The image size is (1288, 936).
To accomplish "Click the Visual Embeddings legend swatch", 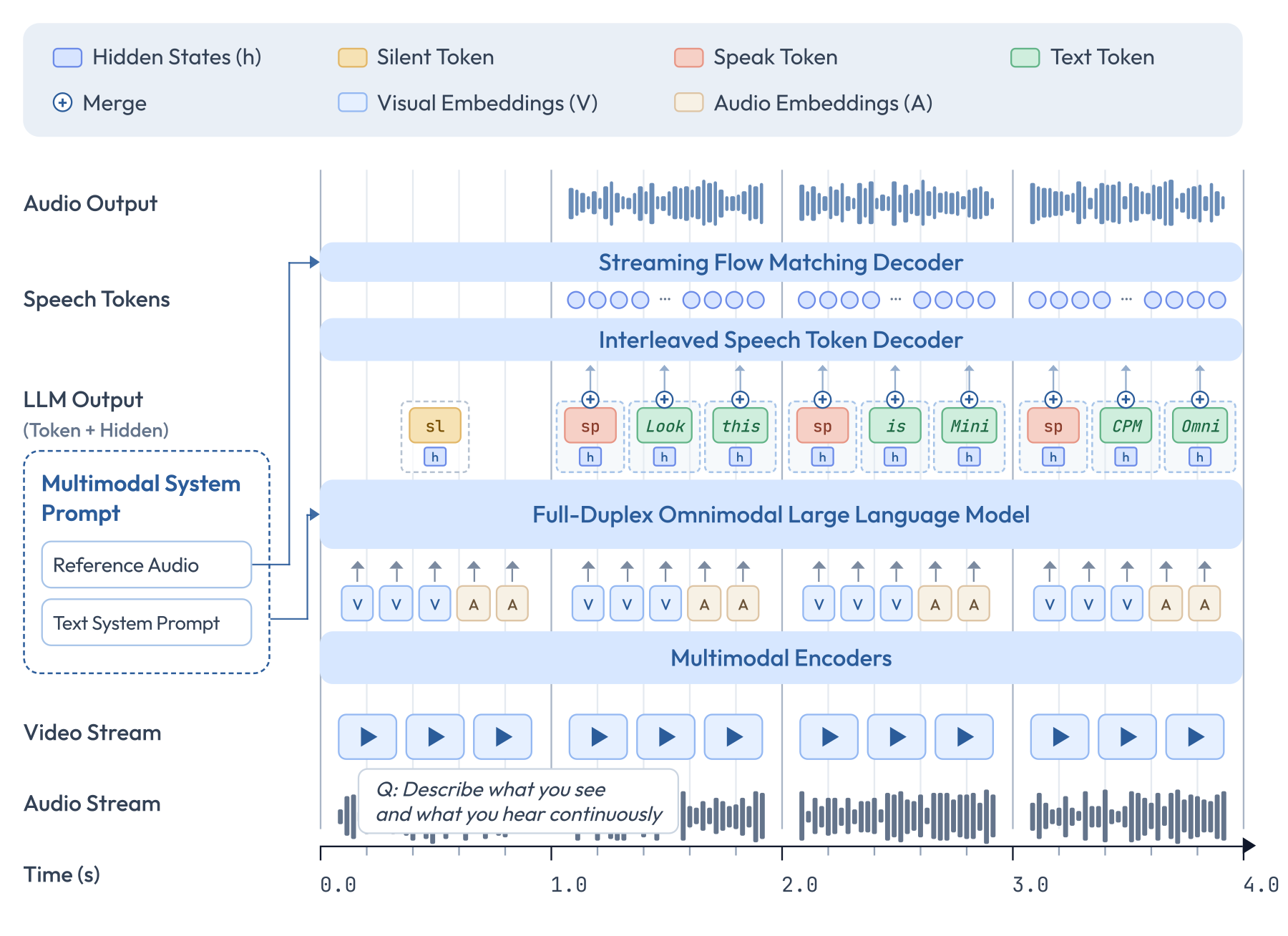I will click(x=352, y=102).
